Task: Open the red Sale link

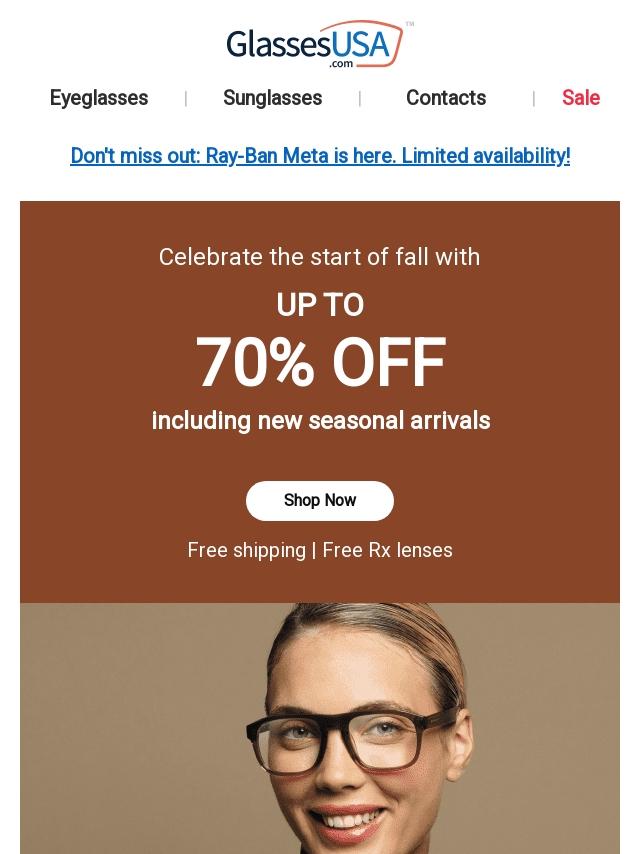Action: coord(580,98)
